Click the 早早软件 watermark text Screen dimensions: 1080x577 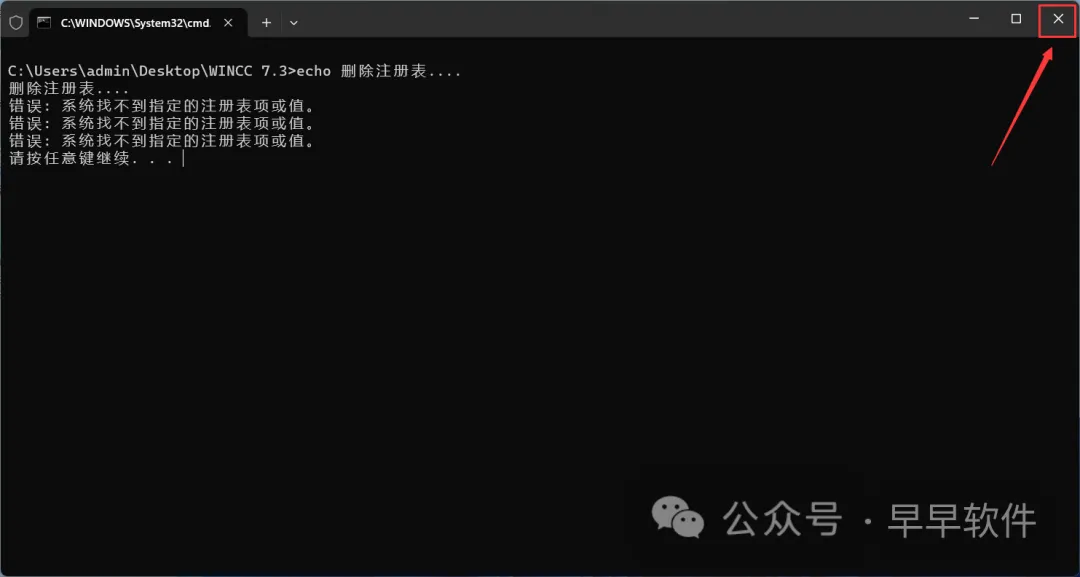pos(962,520)
